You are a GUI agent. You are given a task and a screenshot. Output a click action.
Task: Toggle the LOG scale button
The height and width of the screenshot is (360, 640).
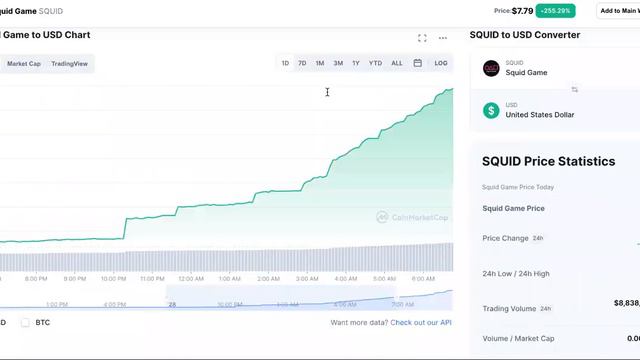pos(441,63)
